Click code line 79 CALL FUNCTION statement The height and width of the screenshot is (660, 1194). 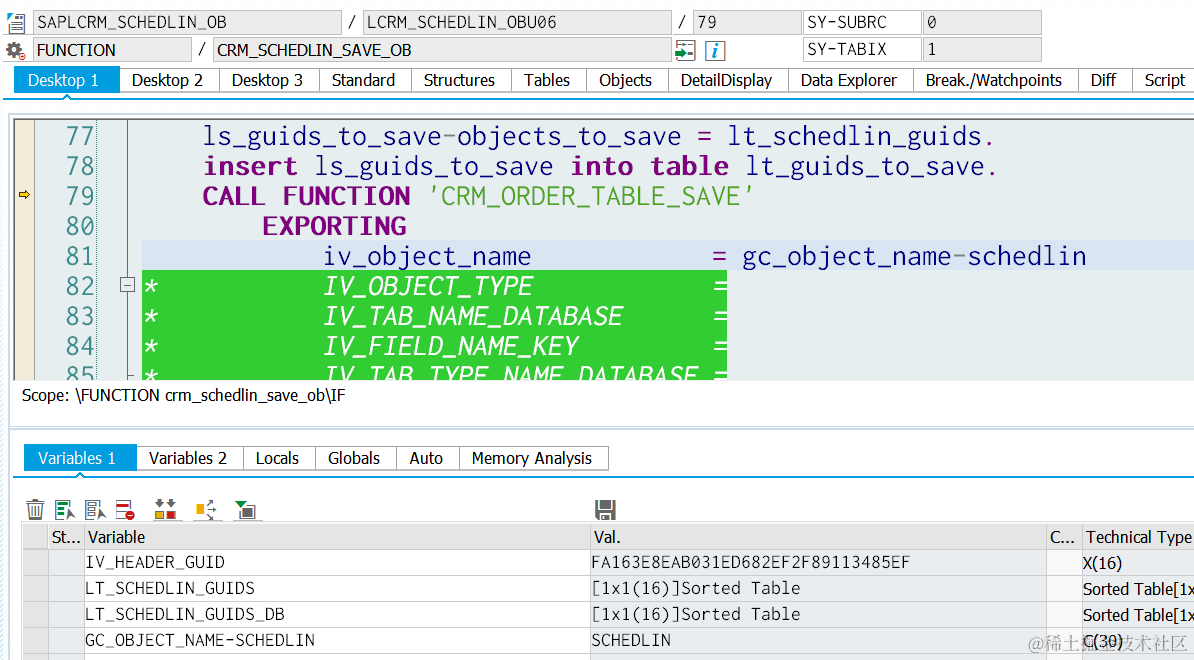477,196
